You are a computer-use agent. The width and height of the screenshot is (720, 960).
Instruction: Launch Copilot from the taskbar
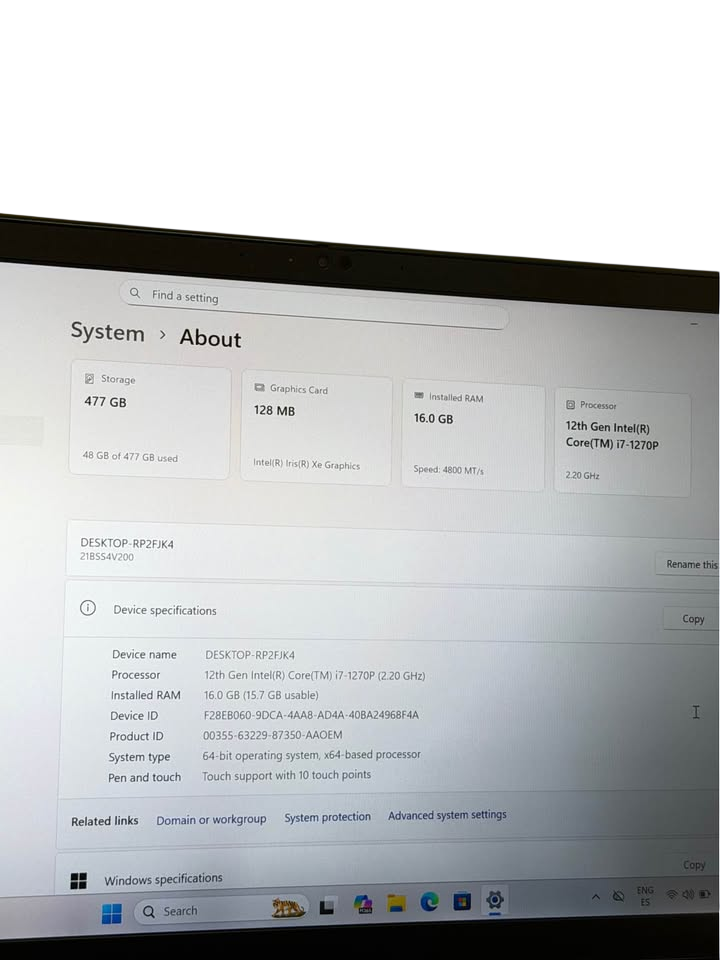(x=363, y=904)
